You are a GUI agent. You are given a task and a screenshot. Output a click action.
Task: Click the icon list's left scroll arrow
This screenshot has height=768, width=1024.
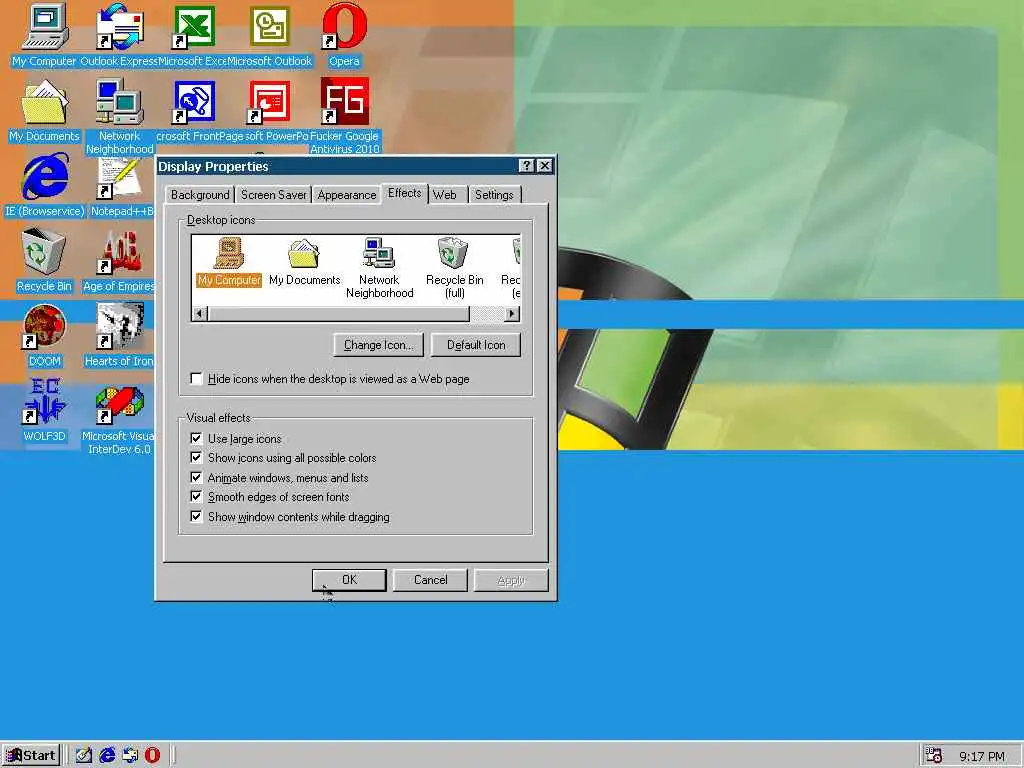[x=200, y=314]
